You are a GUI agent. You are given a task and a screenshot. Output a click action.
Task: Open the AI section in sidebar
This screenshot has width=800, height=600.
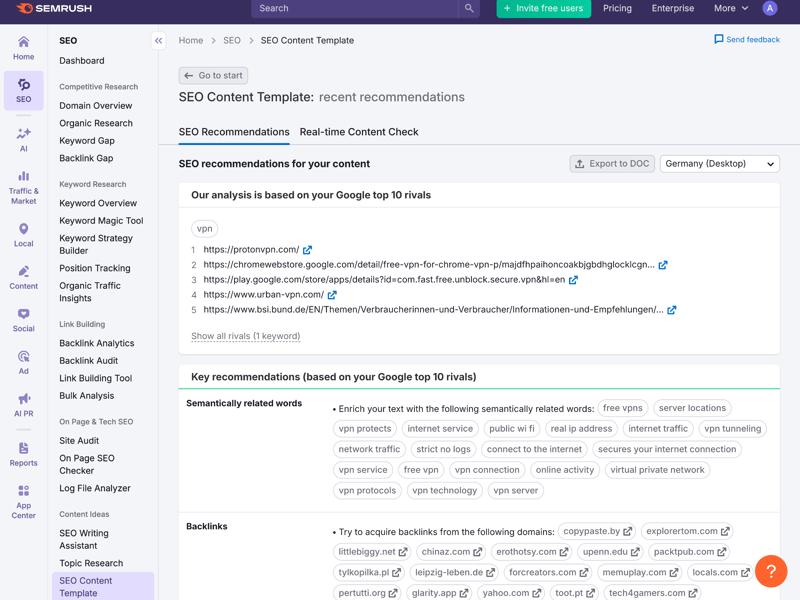(x=23, y=139)
